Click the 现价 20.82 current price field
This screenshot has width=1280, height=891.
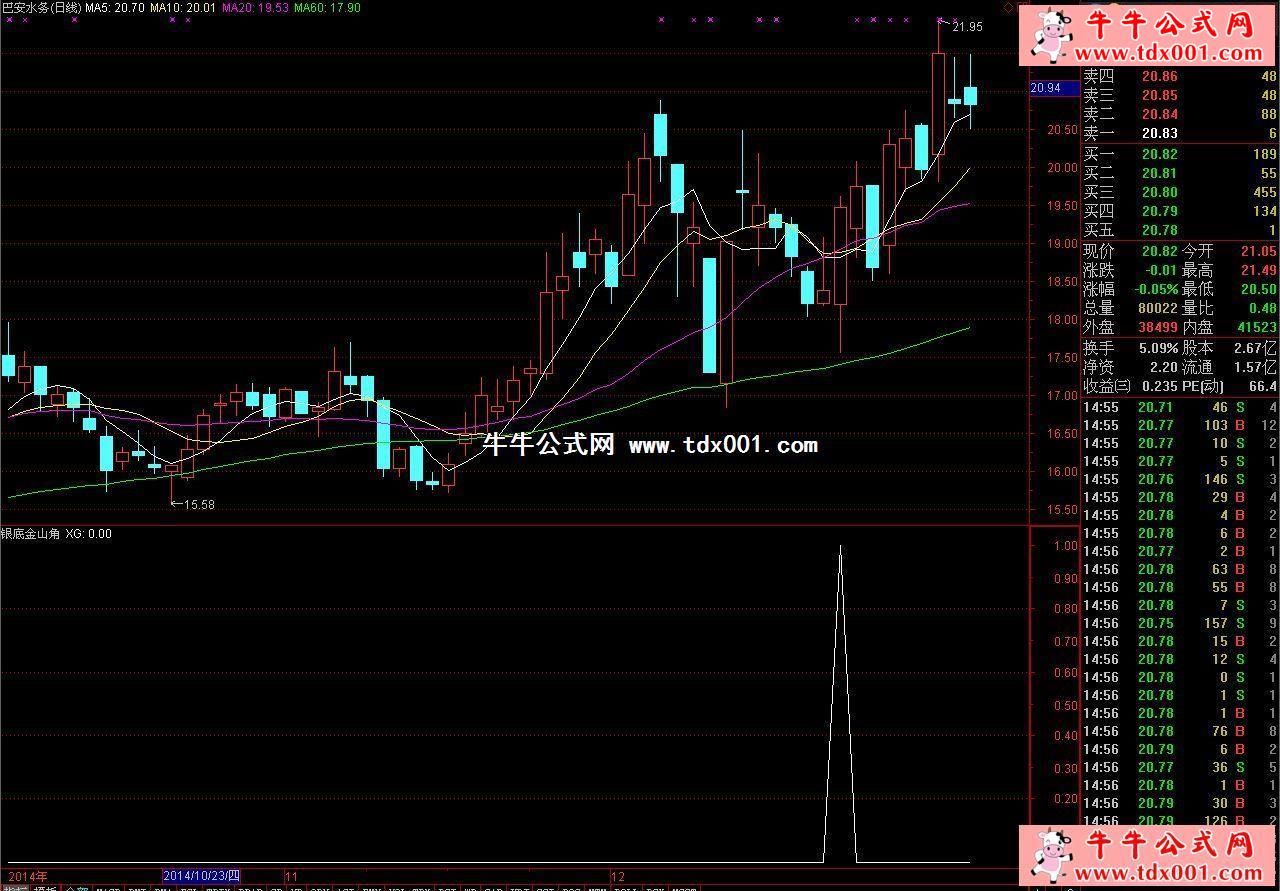1130,251
